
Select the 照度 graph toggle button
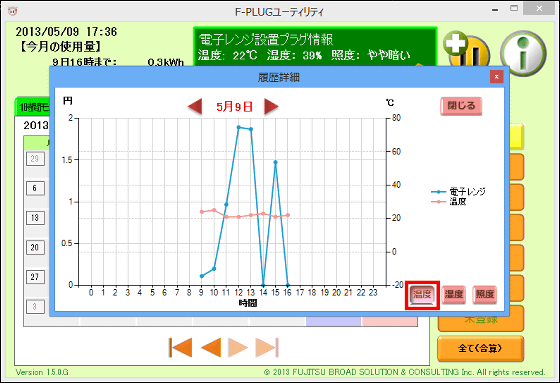485,294
